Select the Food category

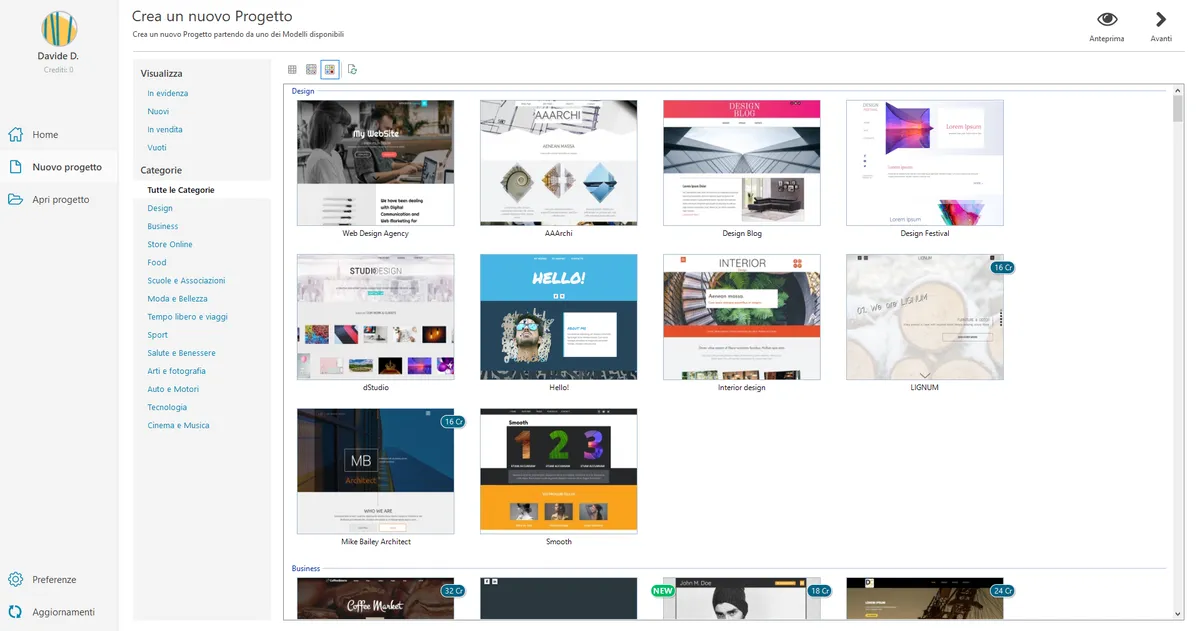[157, 262]
